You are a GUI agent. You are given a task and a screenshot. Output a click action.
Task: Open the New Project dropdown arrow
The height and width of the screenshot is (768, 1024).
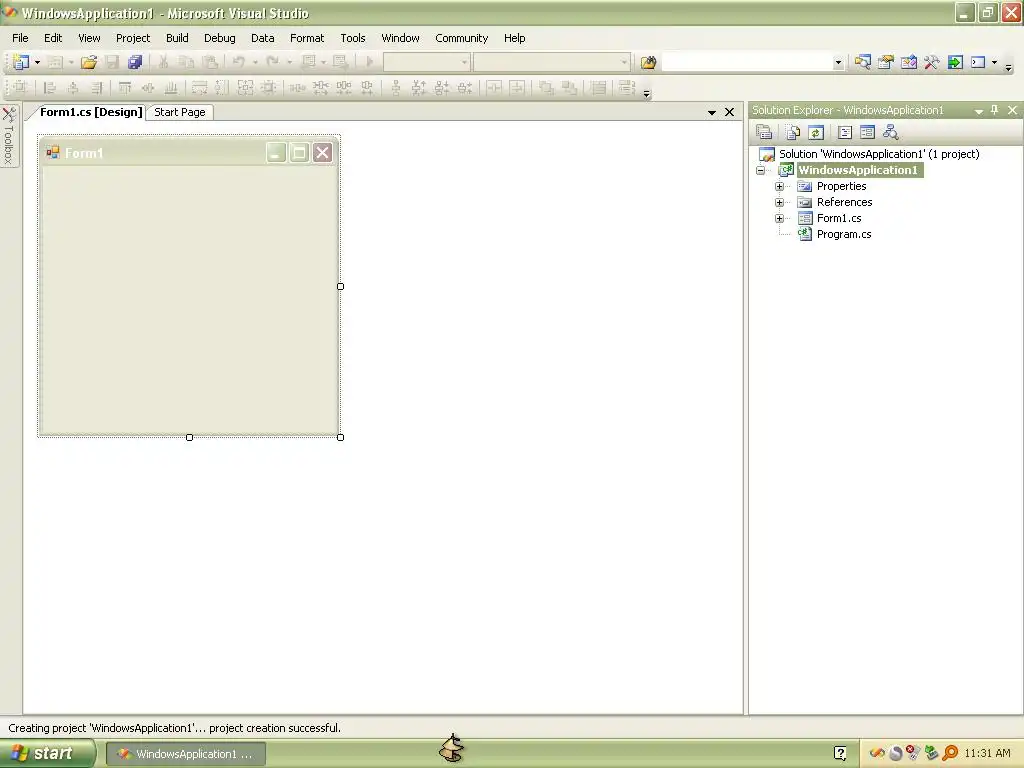[x=37, y=62]
